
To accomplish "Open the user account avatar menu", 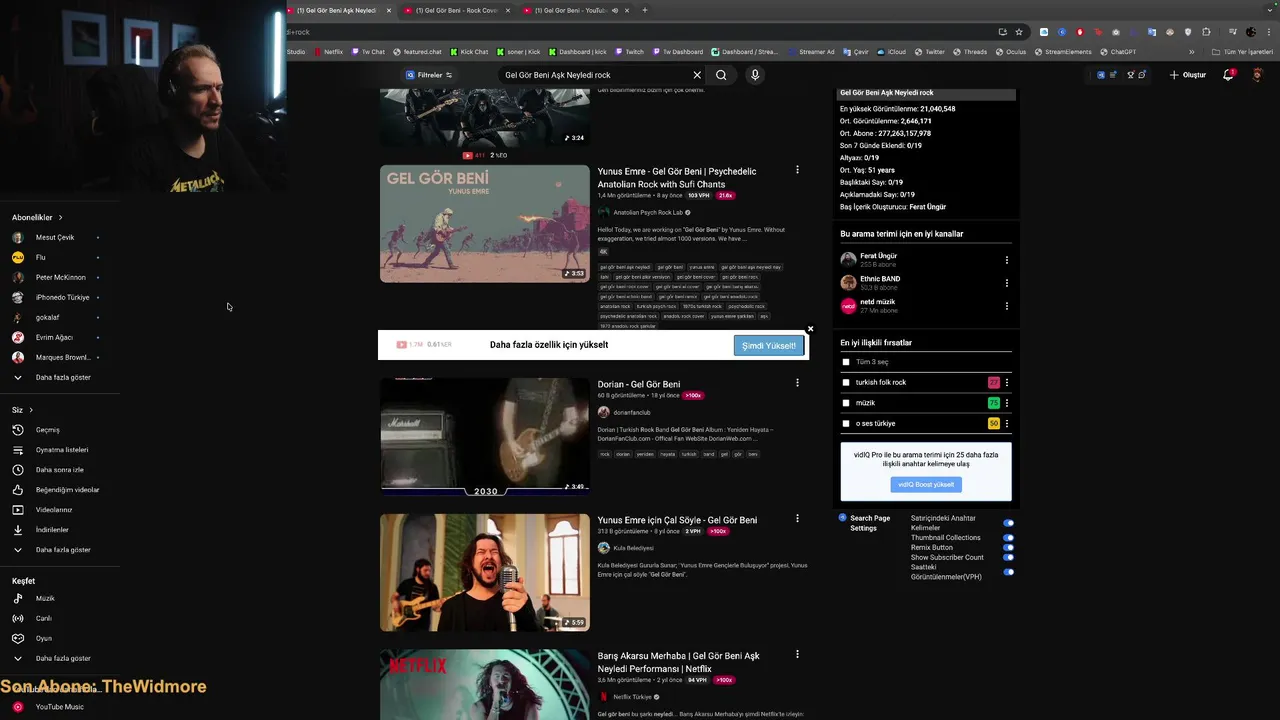I will point(1258,75).
